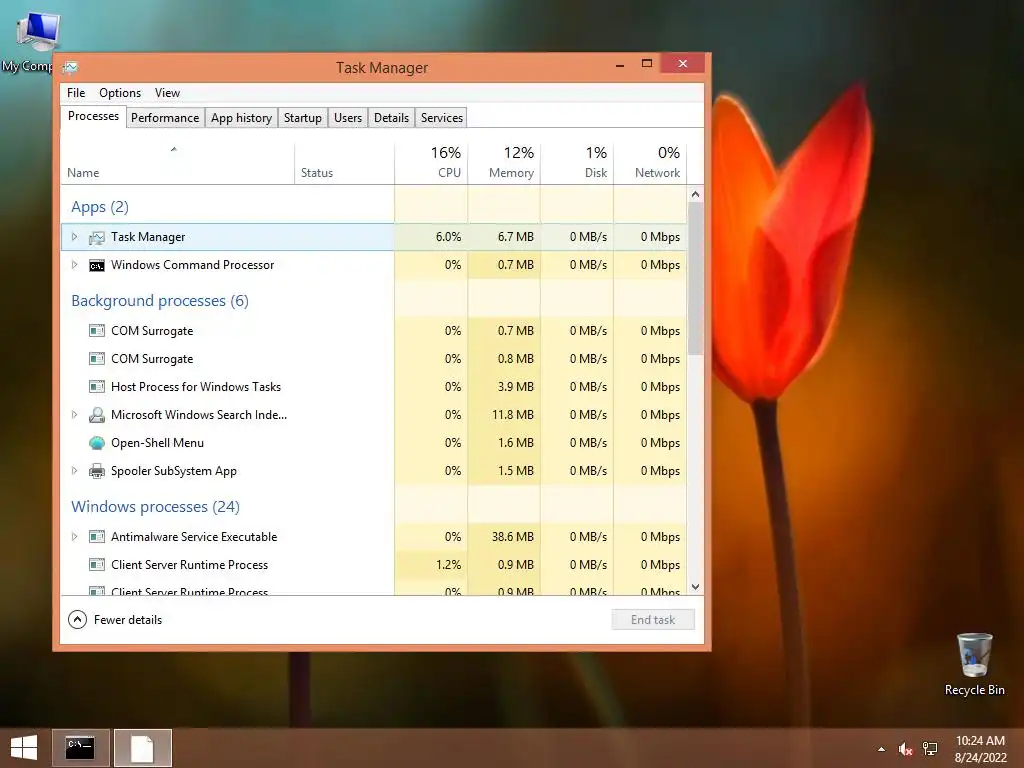Expand the Windows Command Processor row
The image size is (1024, 768).
pyautogui.click(x=74, y=264)
